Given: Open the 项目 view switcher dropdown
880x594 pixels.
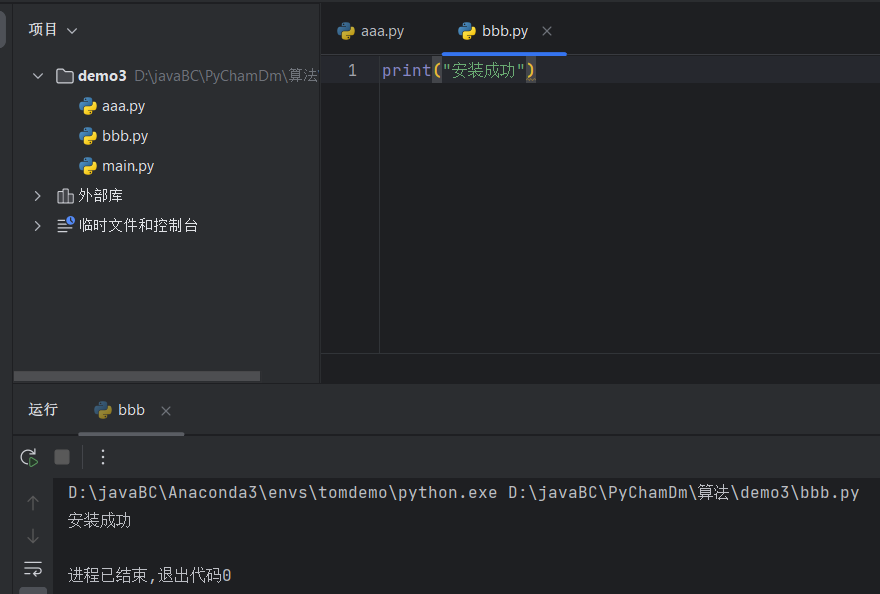Looking at the screenshot, I should tap(52, 30).
